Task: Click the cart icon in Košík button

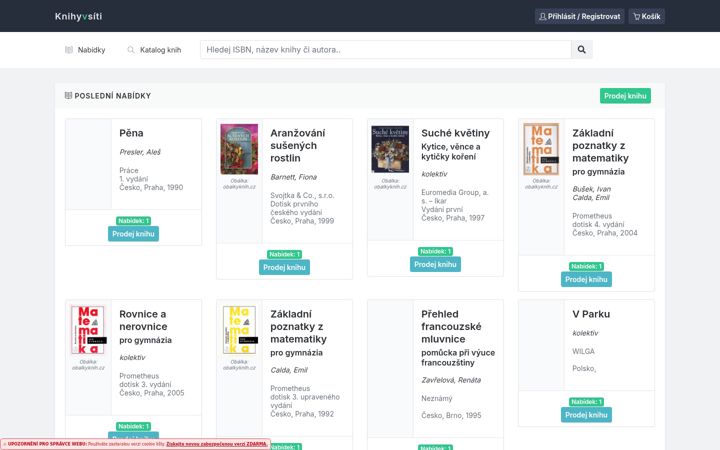Action: tap(636, 17)
